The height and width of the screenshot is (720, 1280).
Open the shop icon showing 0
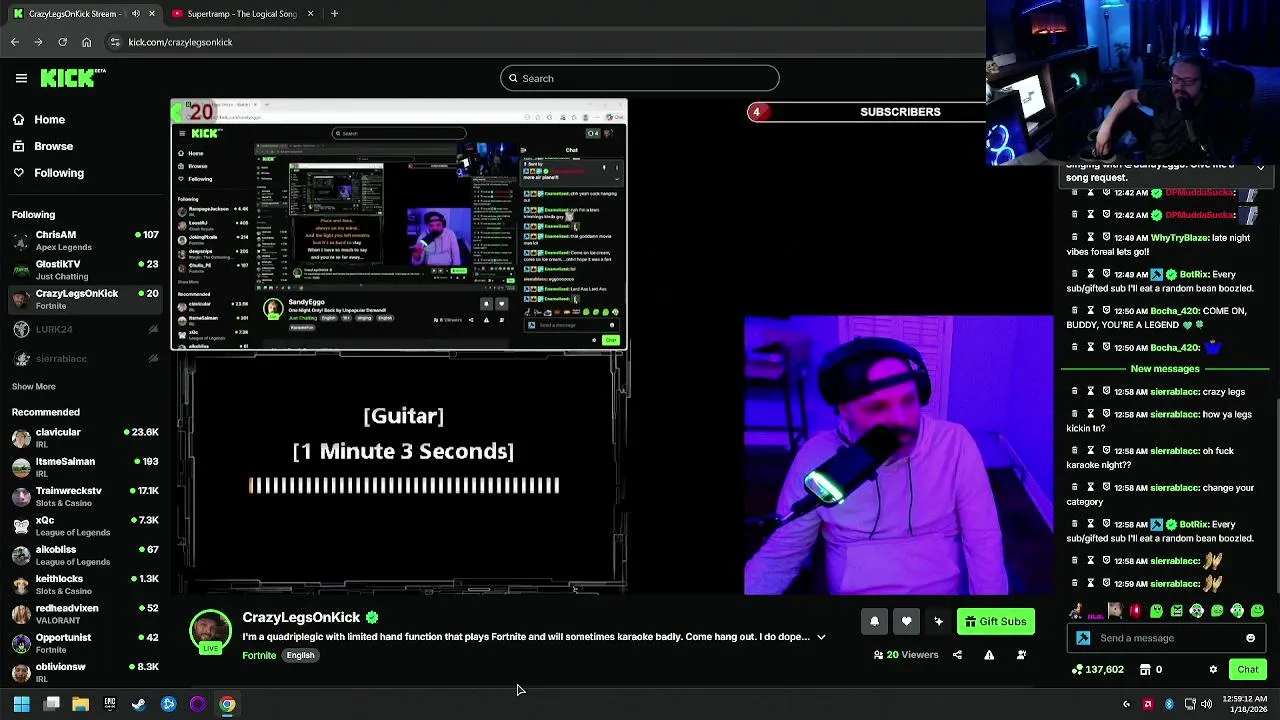pos(1151,670)
